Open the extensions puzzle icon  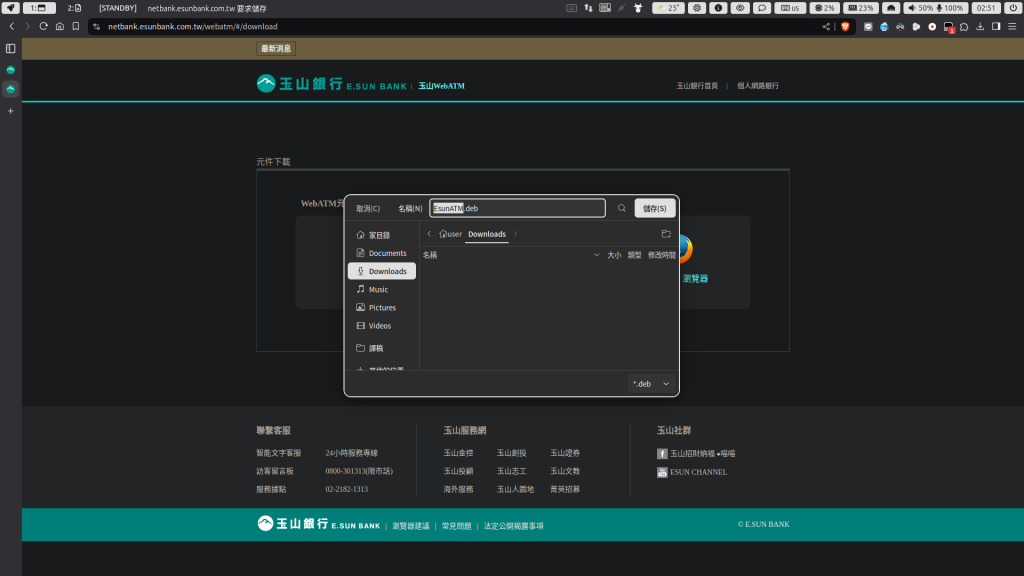click(x=964, y=27)
